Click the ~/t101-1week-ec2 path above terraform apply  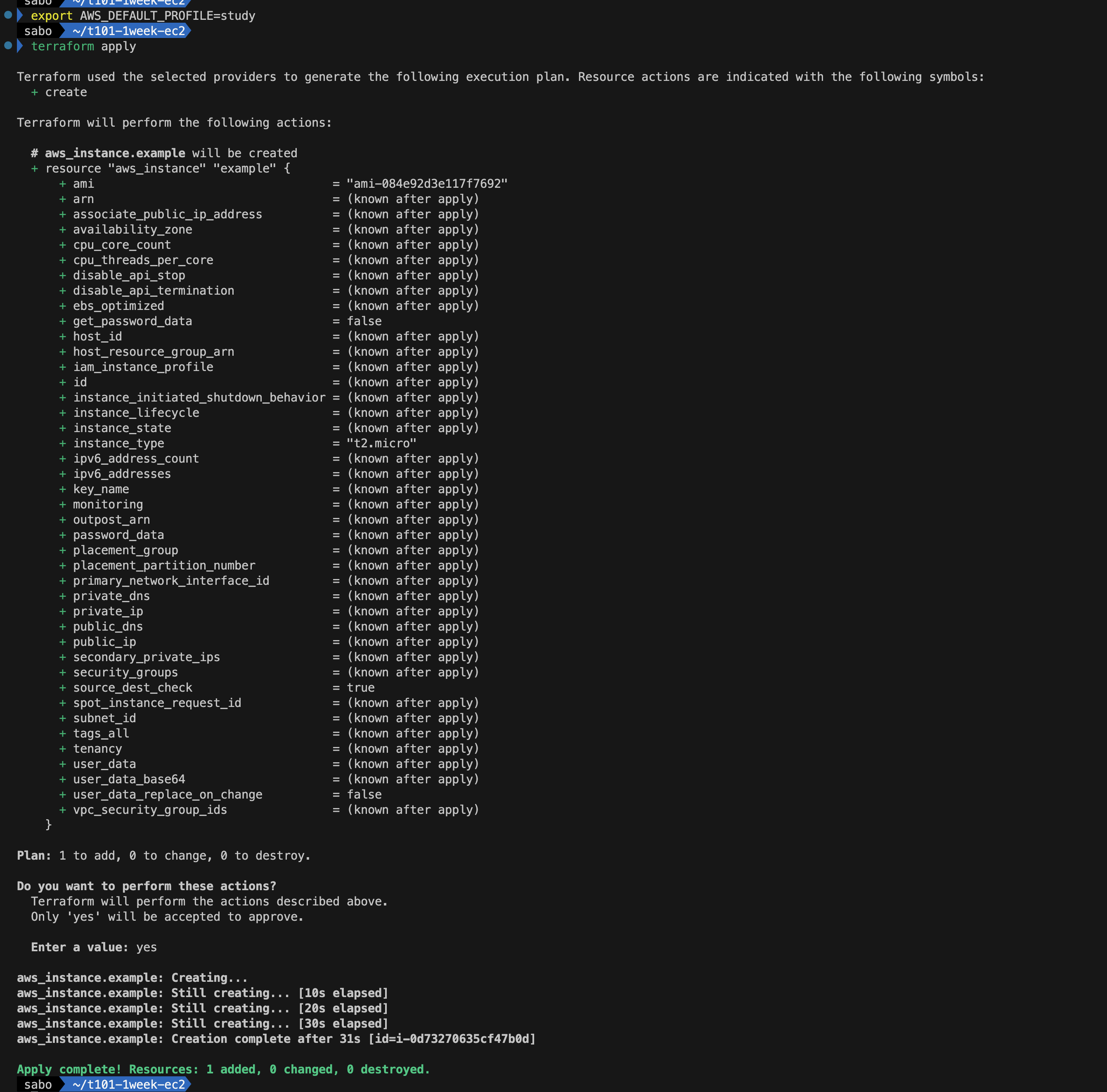[129, 31]
